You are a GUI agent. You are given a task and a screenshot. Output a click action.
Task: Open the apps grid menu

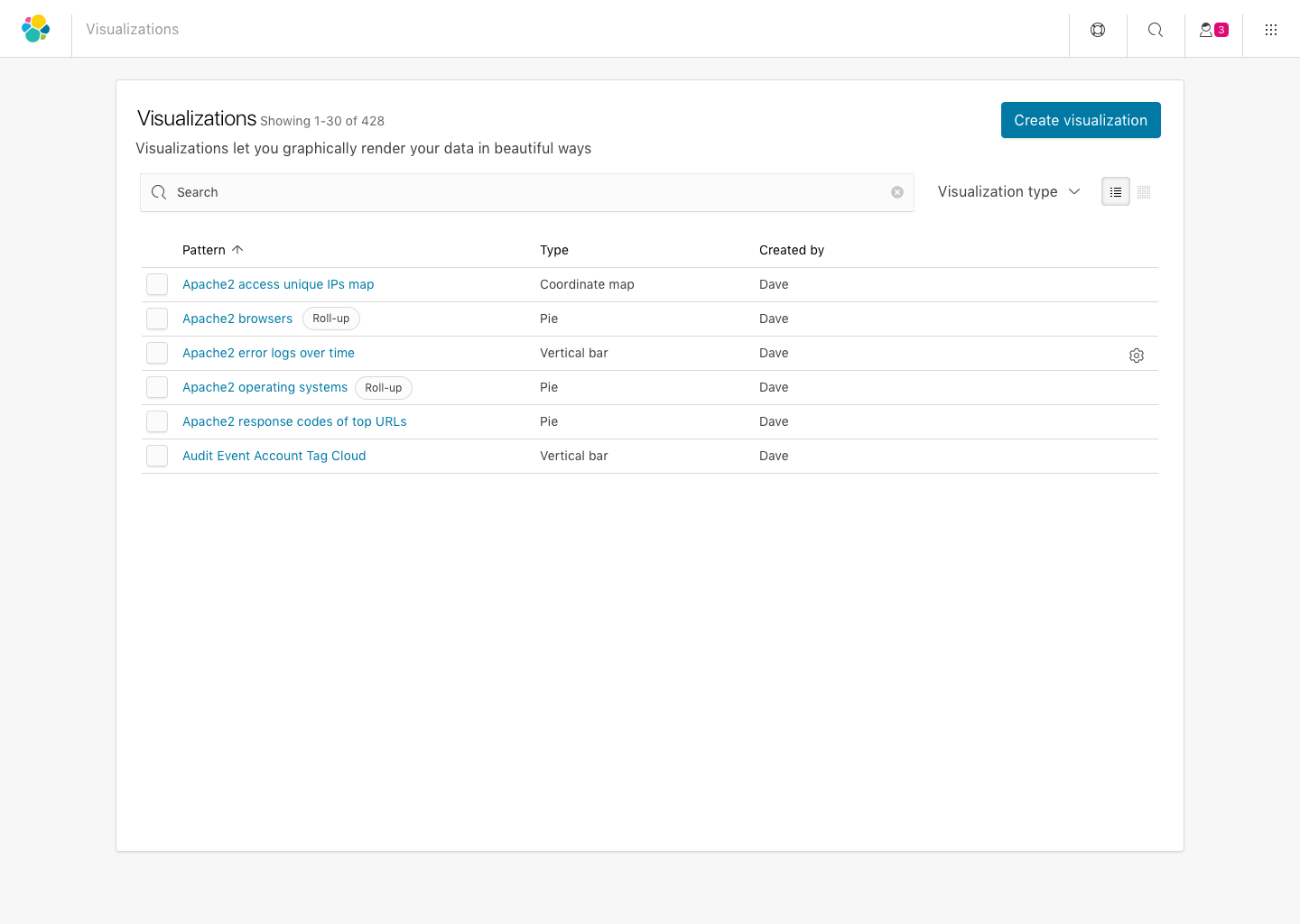[1271, 30]
